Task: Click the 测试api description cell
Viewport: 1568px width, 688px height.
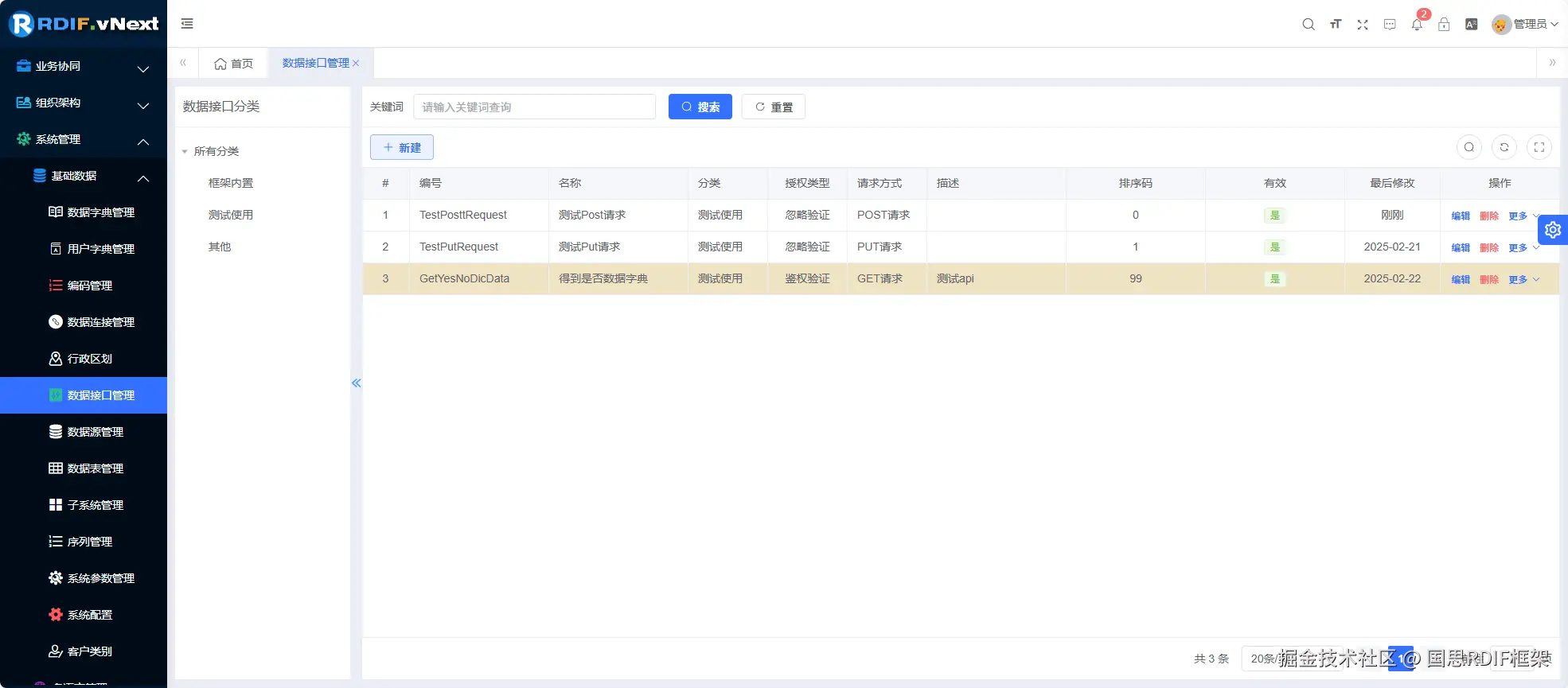Action: pos(997,278)
